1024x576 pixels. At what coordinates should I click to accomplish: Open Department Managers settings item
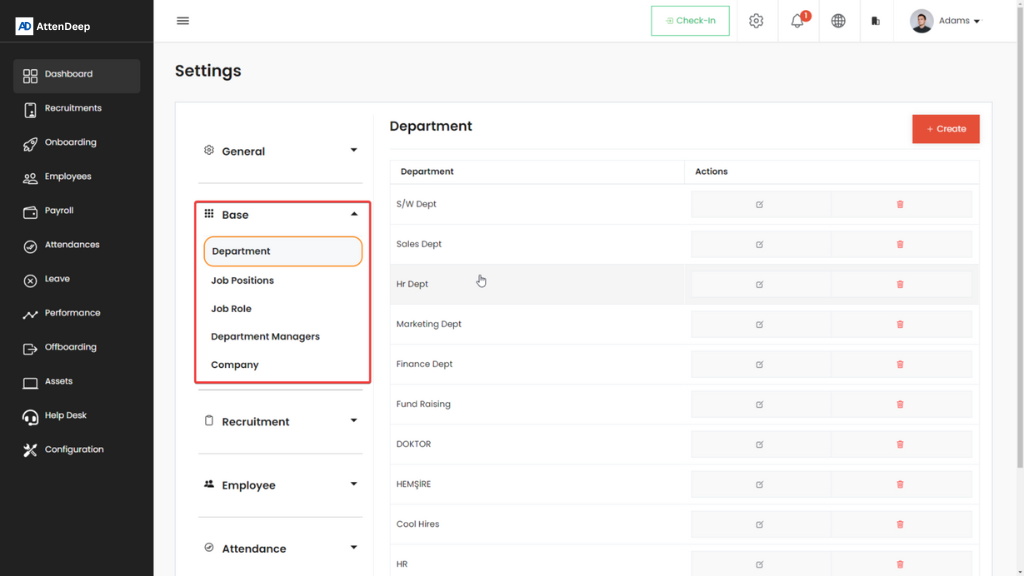point(265,337)
